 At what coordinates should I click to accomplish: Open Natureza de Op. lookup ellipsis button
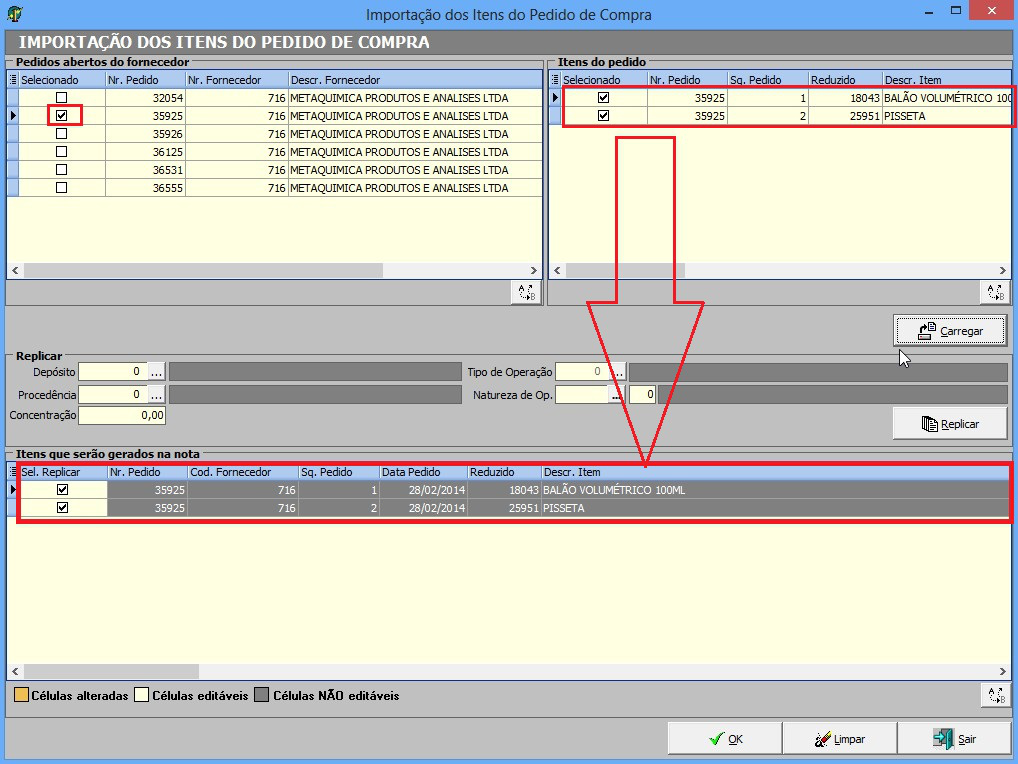coord(616,395)
